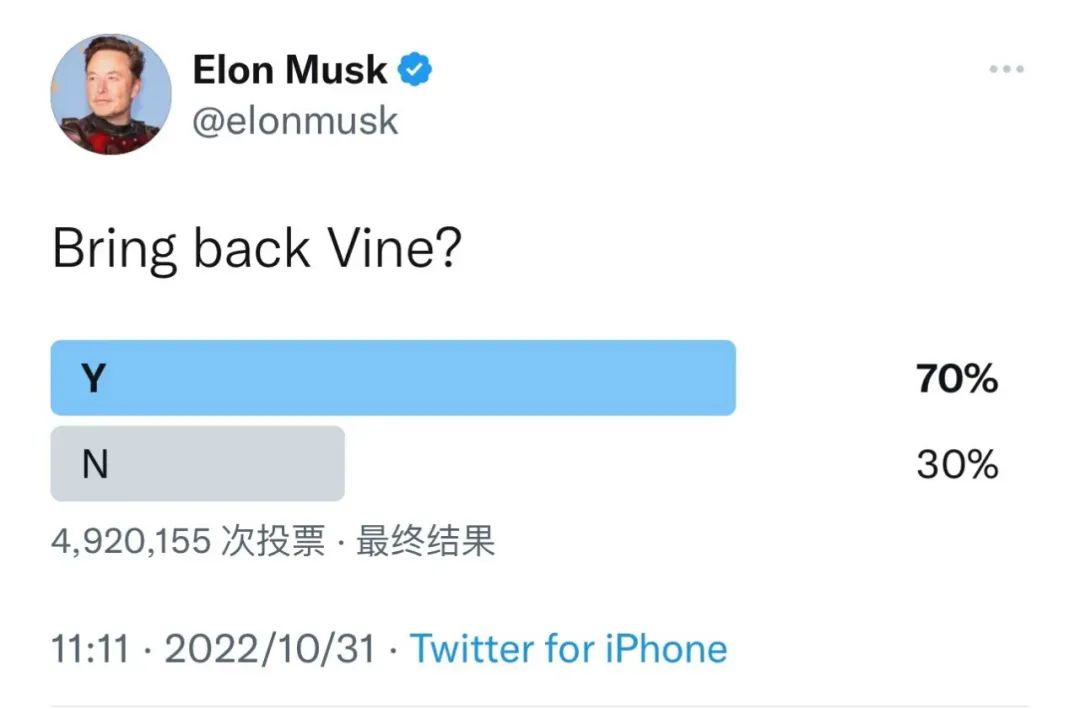
Task: Open Elon Musk's profile picture
Action: pyautogui.click(x=110, y=94)
